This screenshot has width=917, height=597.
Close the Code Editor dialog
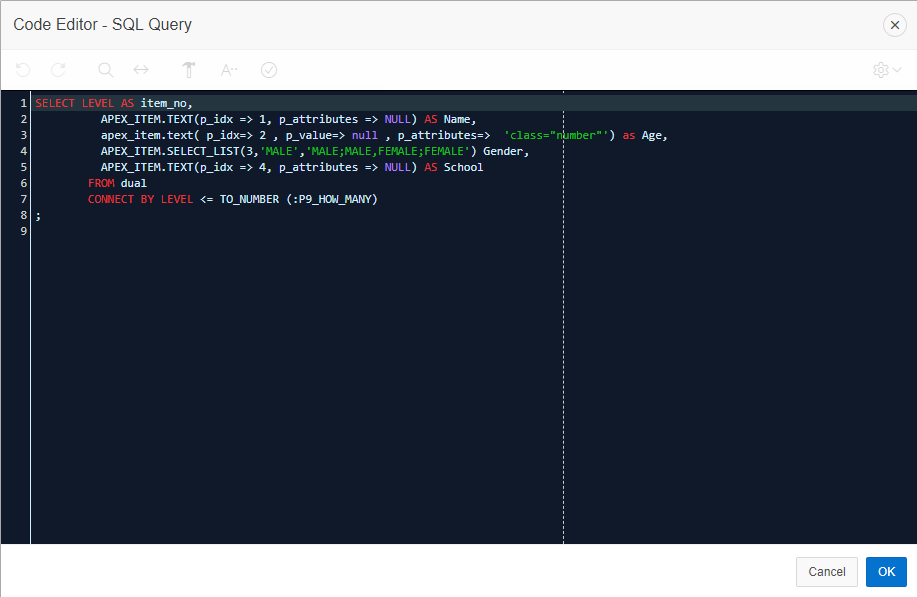894,25
